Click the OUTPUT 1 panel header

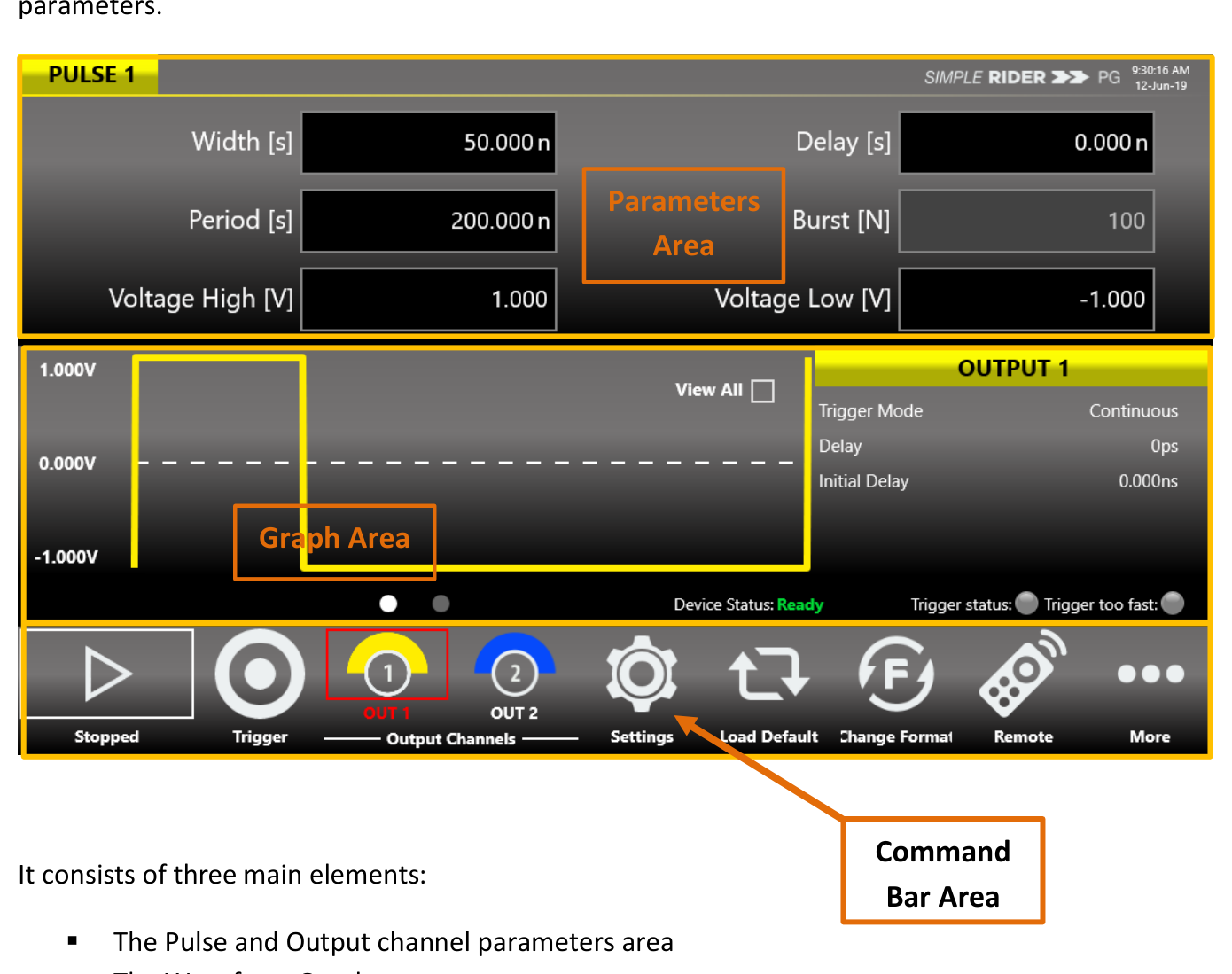click(x=1012, y=368)
